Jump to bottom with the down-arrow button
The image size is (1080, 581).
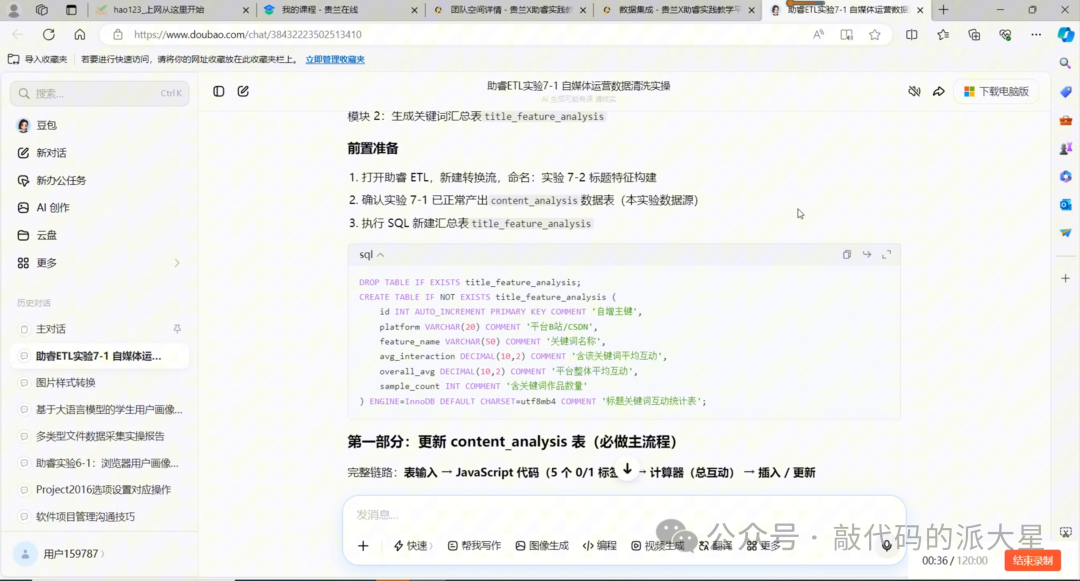(x=627, y=469)
